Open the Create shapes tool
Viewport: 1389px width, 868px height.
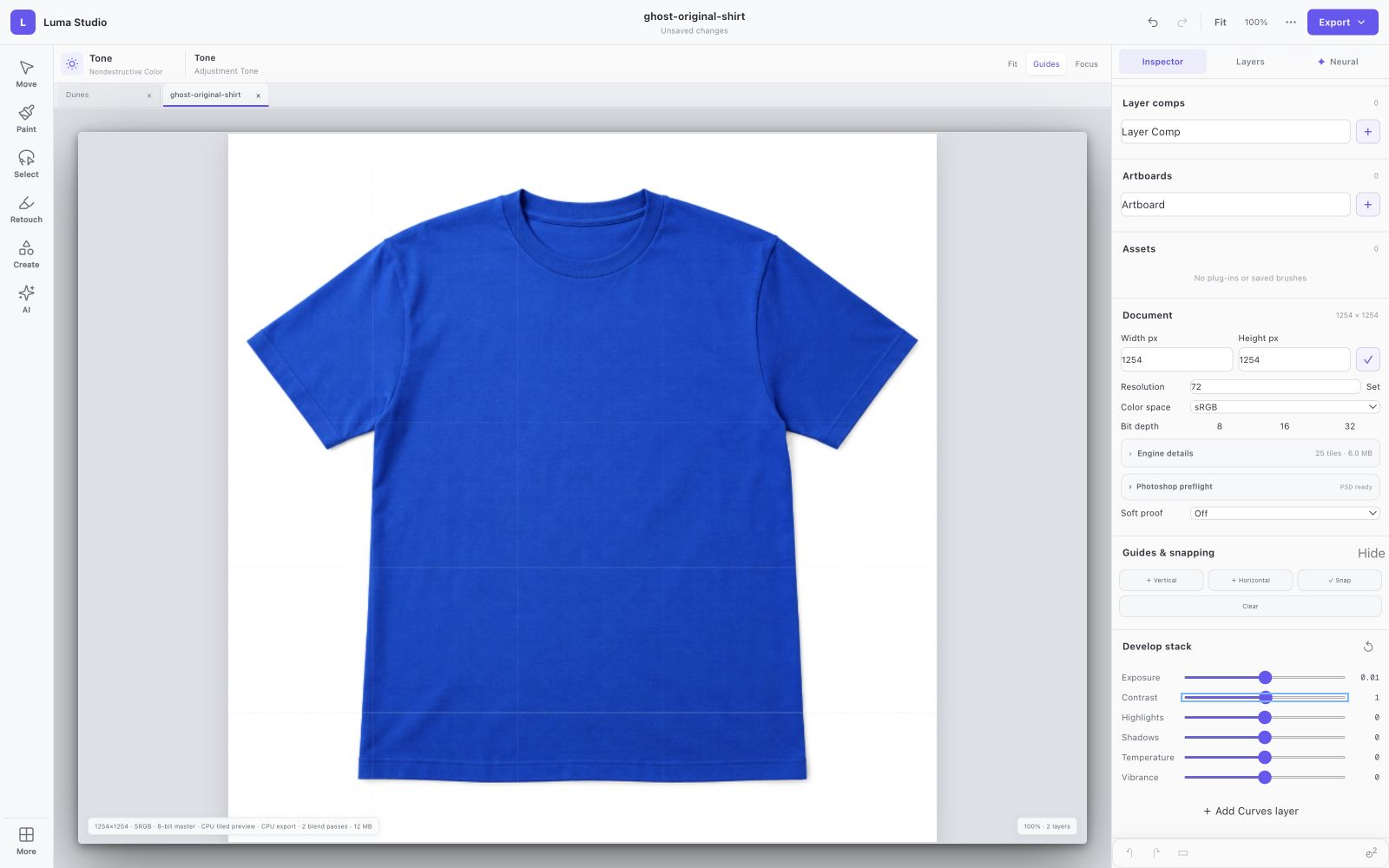(26, 254)
